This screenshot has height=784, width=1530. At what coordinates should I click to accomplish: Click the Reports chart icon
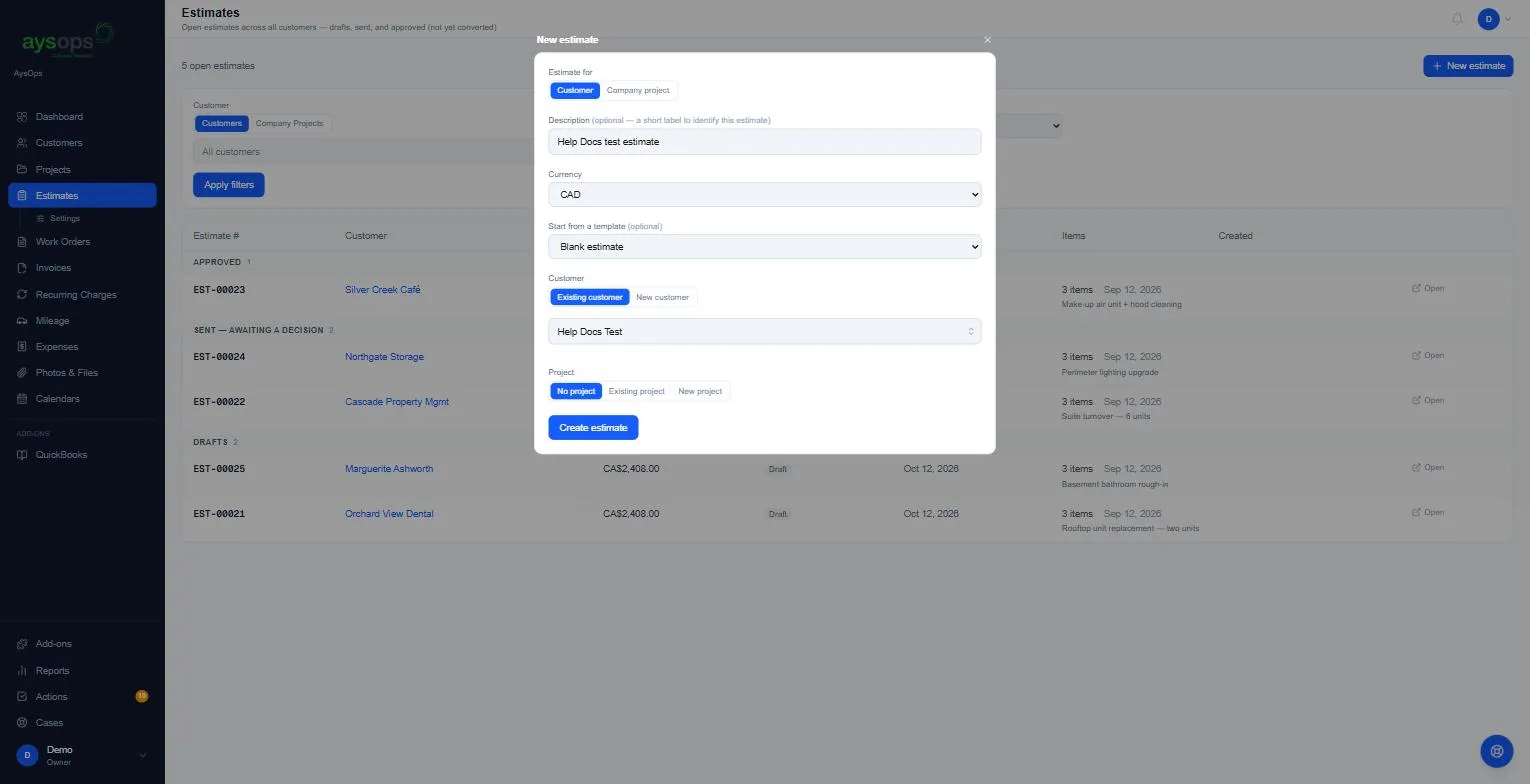tap(22, 671)
